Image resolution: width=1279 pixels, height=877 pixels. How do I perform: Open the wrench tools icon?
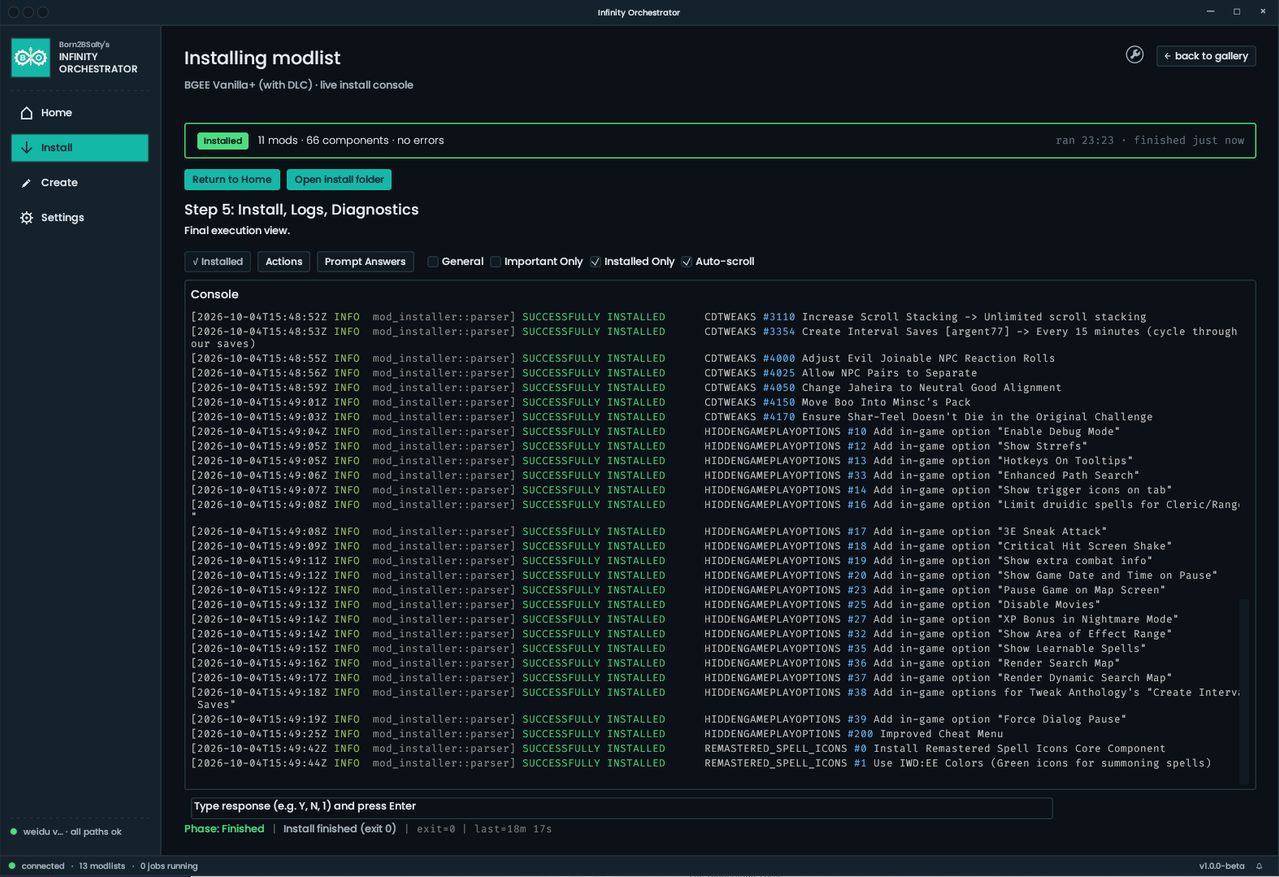click(1134, 55)
